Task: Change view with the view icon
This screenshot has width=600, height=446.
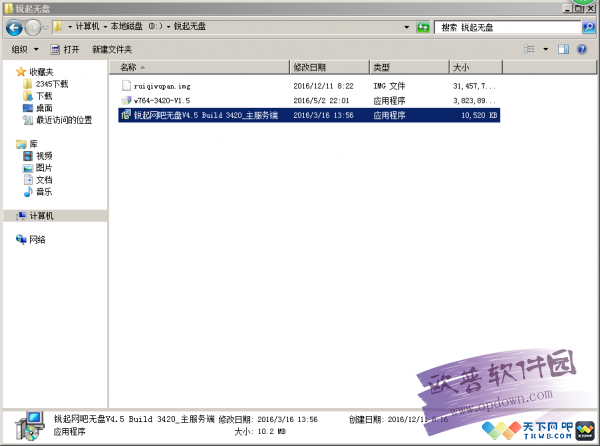Action: (x=530, y=49)
